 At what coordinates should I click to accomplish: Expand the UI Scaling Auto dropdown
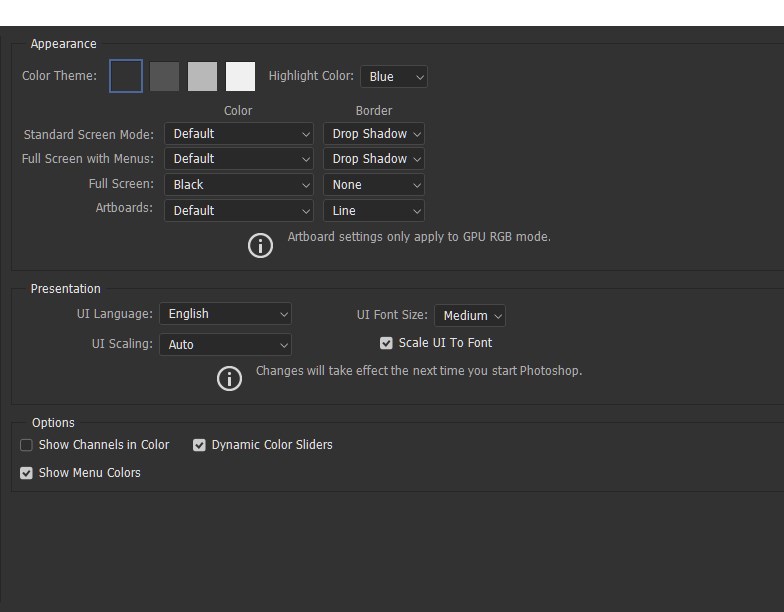(226, 345)
